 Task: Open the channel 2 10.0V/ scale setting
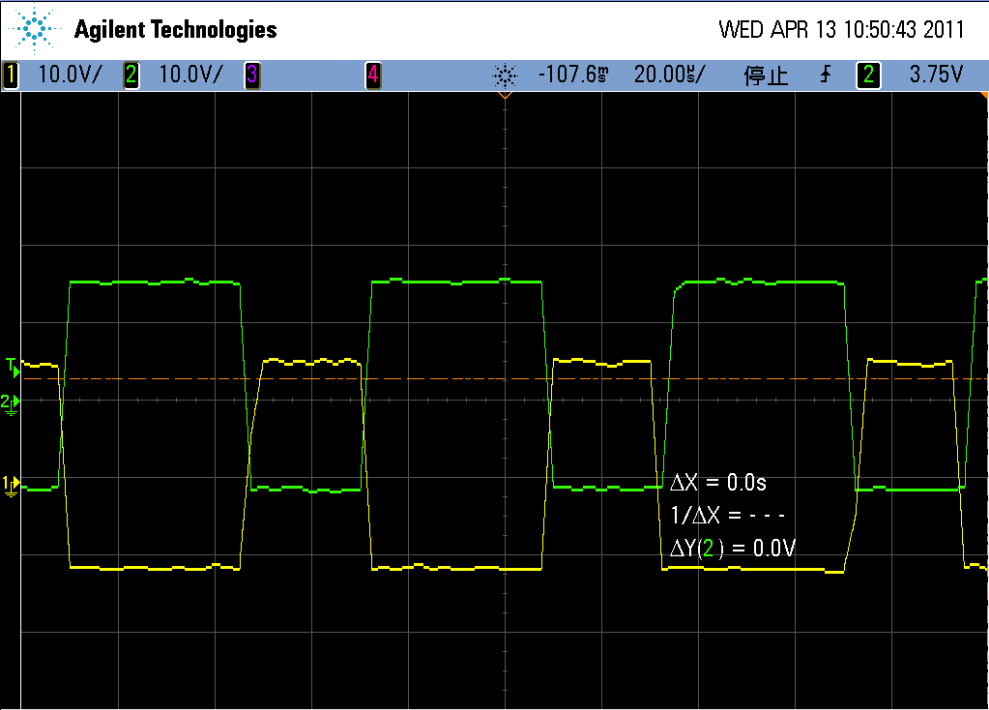pyautogui.click(x=190, y=75)
